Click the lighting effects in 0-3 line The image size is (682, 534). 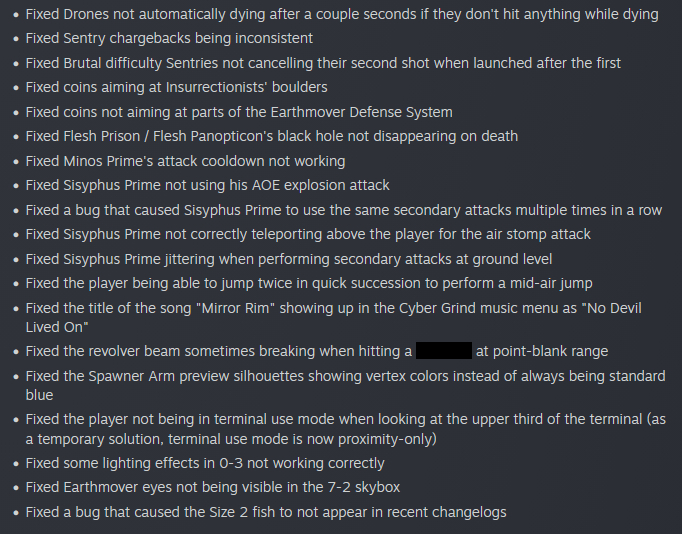tap(205, 463)
